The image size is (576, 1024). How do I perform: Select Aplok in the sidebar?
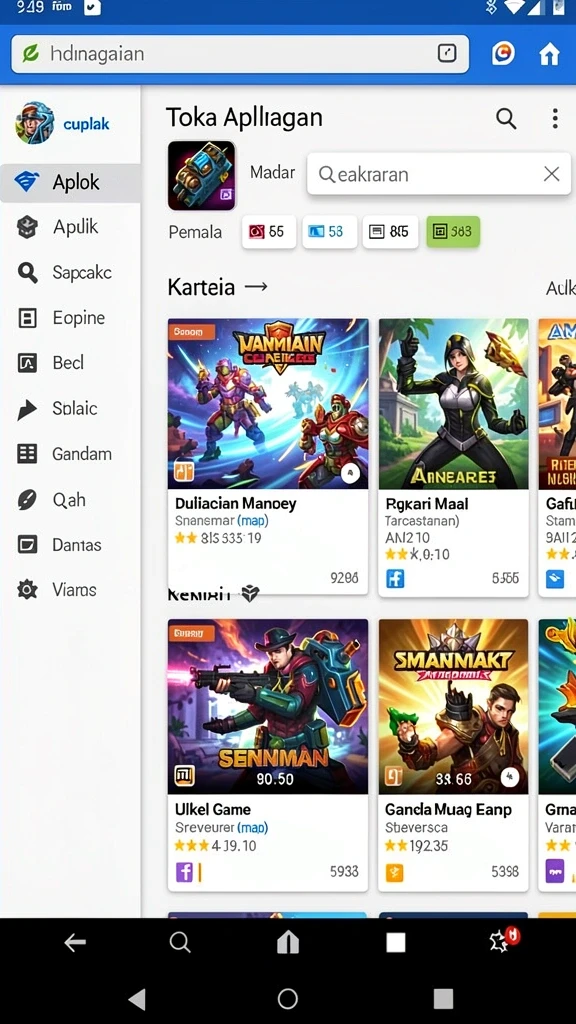(x=71, y=182)
